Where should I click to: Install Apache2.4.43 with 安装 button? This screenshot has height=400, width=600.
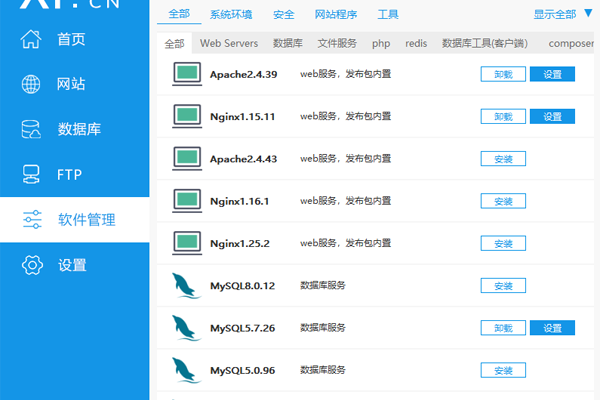click(x=503, y=159)
